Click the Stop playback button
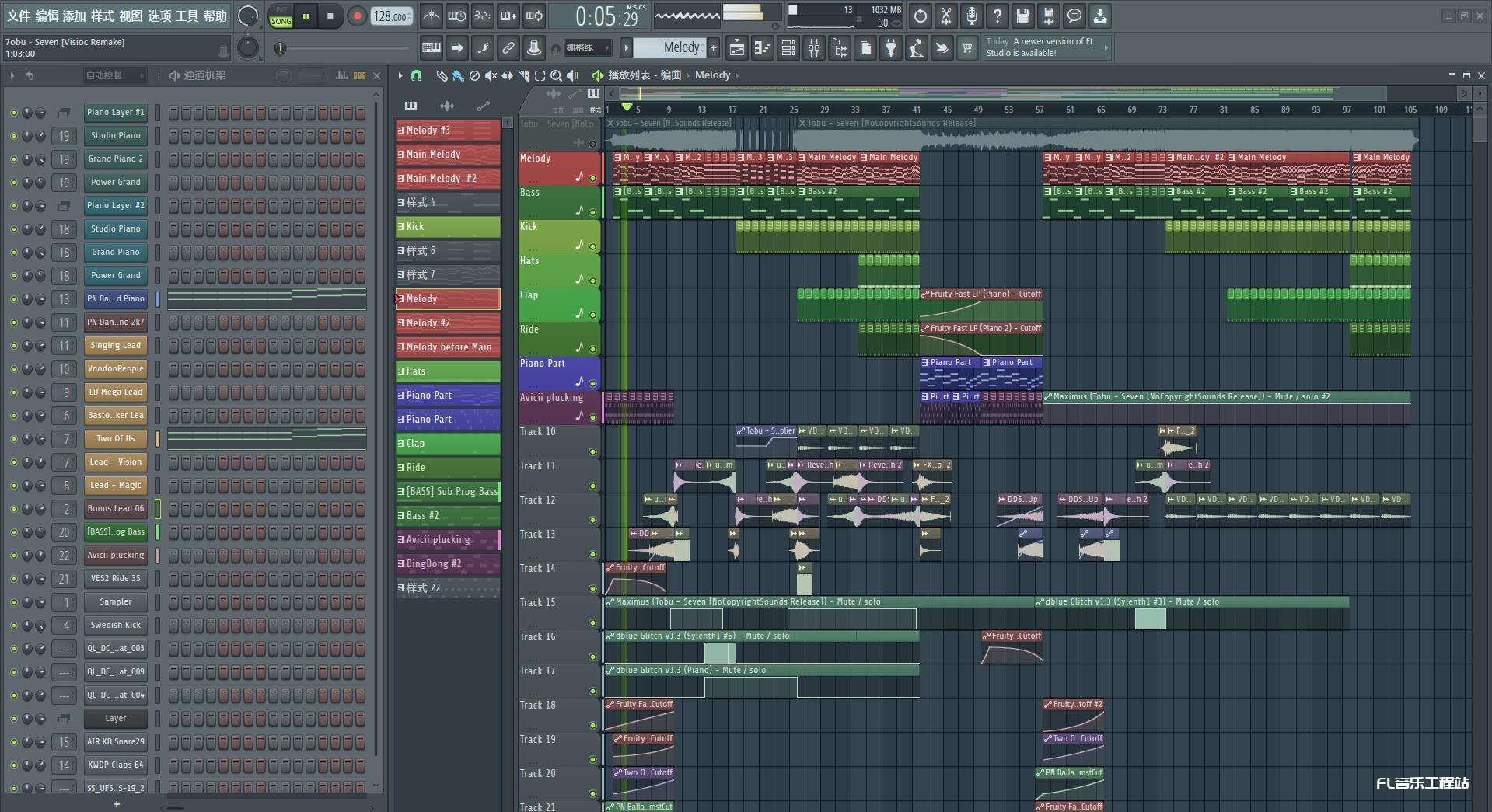Screen dimensions: 1492x812 coord(330,16)
